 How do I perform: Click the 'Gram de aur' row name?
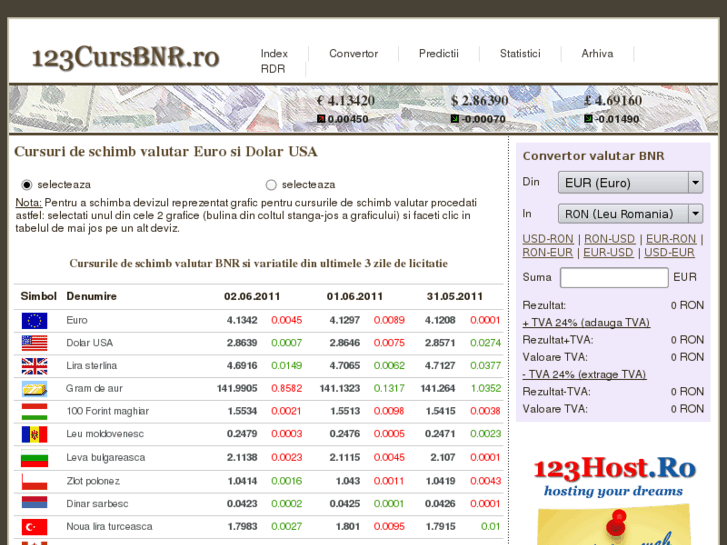click(94, 389)
